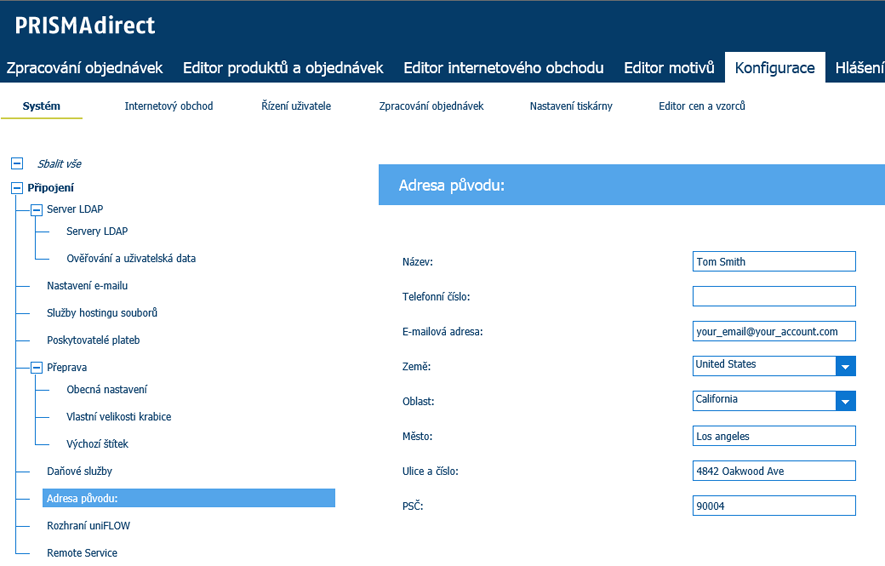The height and width of the screenshot is (566, 885).
Task: Open Řízení uživatele submenu
Action: 296,106
